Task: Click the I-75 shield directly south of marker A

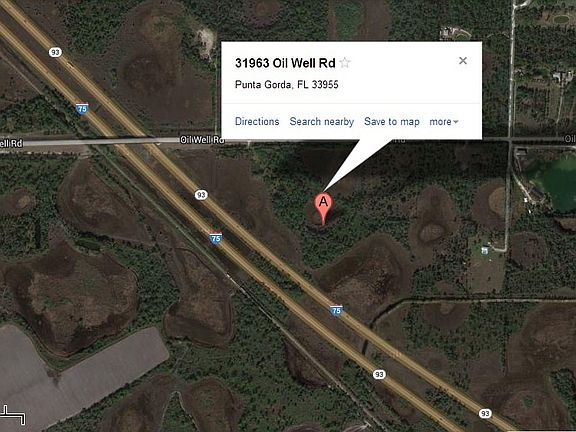Action: point(336,311)
